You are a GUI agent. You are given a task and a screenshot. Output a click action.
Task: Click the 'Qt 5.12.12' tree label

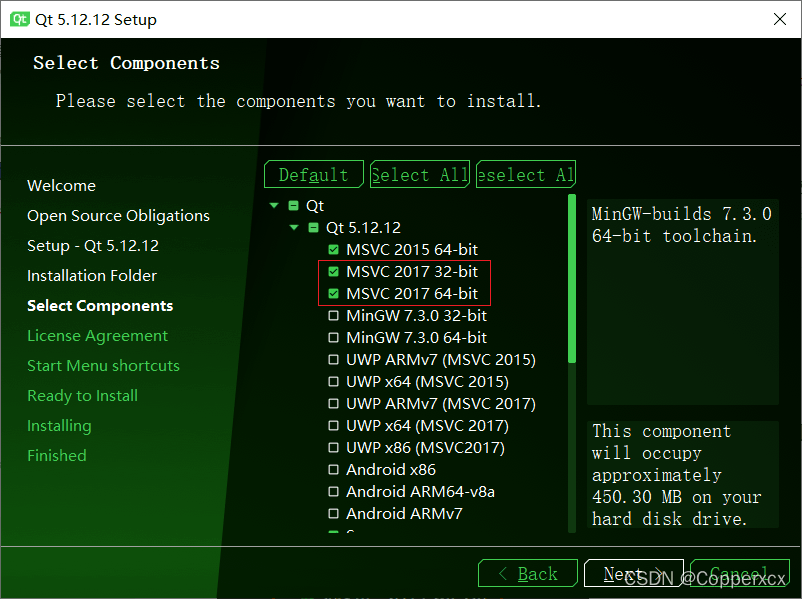tap(363, 228)
